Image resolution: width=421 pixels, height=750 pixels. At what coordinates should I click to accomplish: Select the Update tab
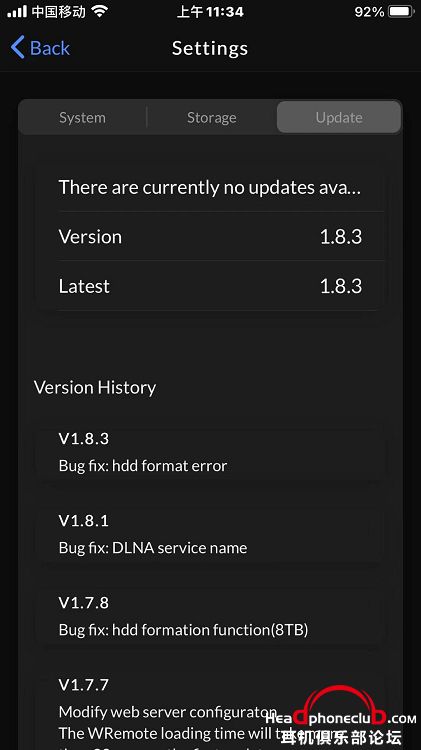pos(339,117)
